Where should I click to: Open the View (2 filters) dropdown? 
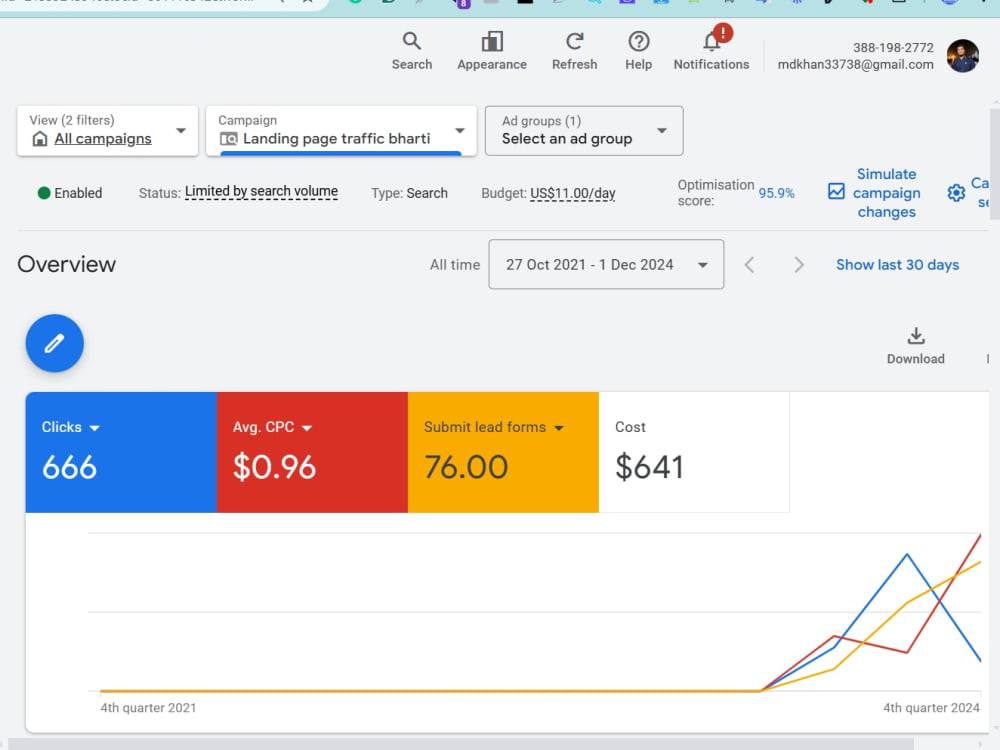(107, 131)
